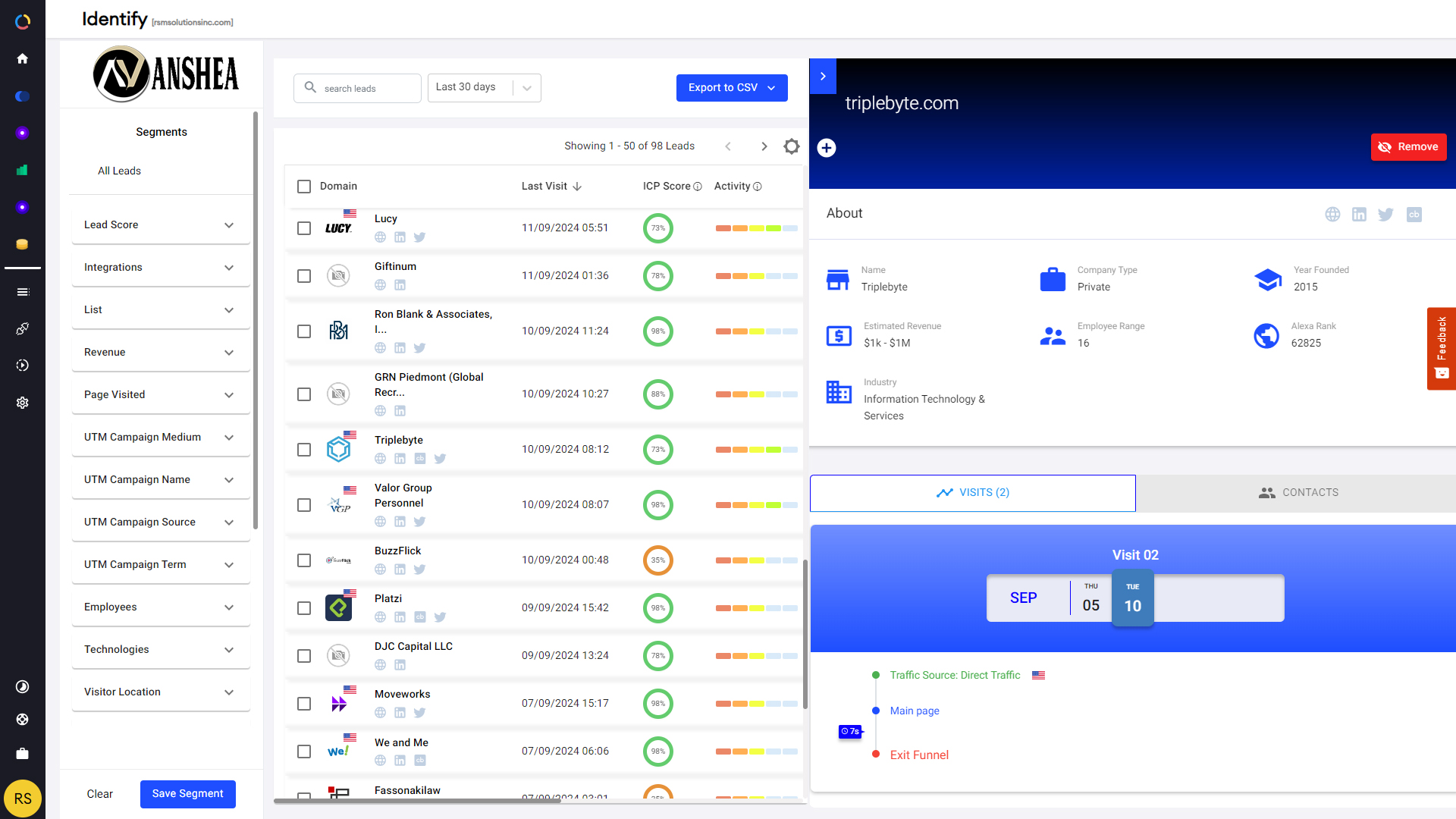Open Triplebyte LinkedIn icon in About header
1456x819 pixels.
1359,215
